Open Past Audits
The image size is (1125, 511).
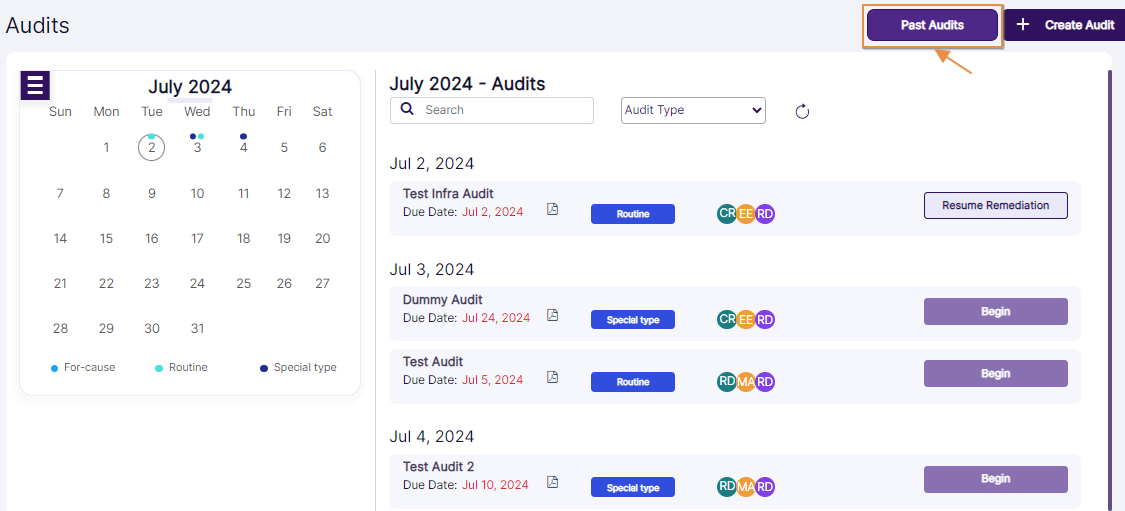(932, 25)
